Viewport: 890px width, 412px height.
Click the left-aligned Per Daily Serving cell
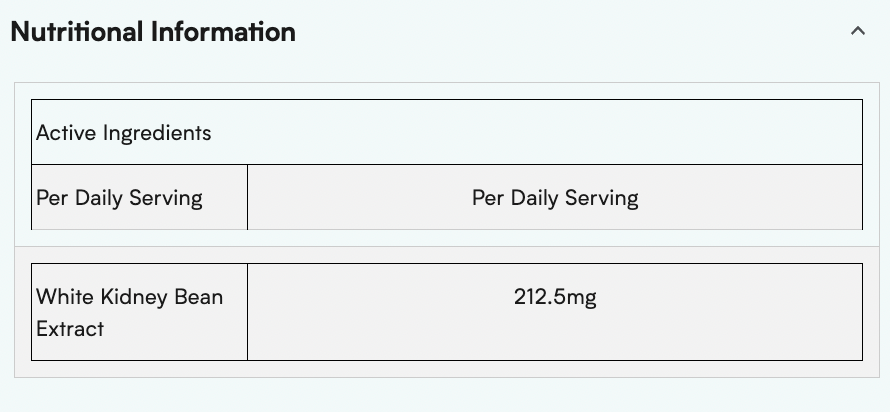tap(119, 197)
